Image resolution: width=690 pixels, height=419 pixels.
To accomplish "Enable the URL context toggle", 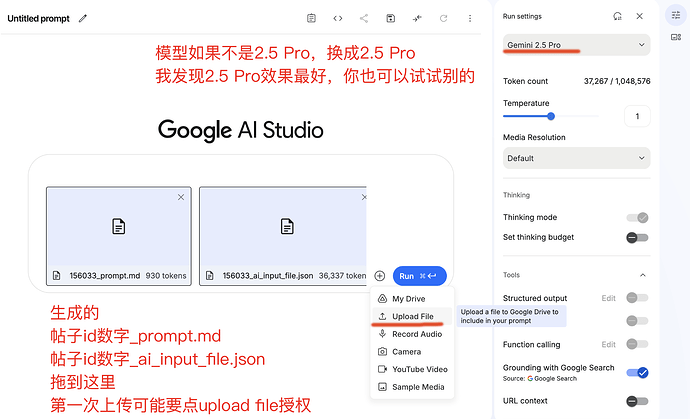I will click(637, 401).
